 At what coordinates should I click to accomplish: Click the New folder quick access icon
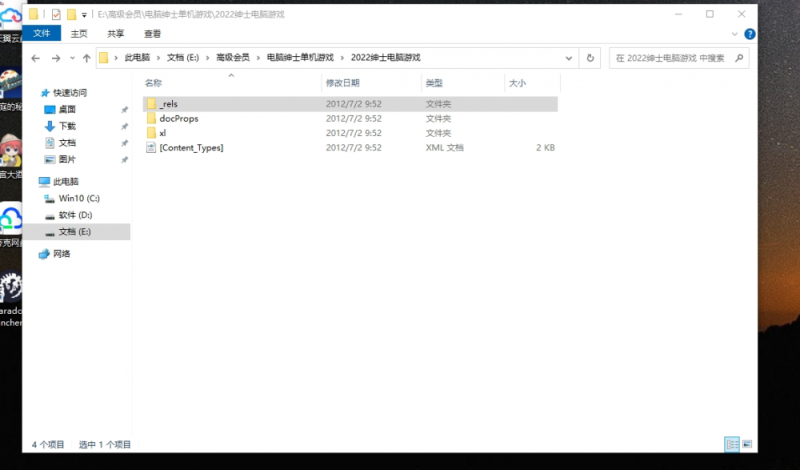click(x=72, y=14)
